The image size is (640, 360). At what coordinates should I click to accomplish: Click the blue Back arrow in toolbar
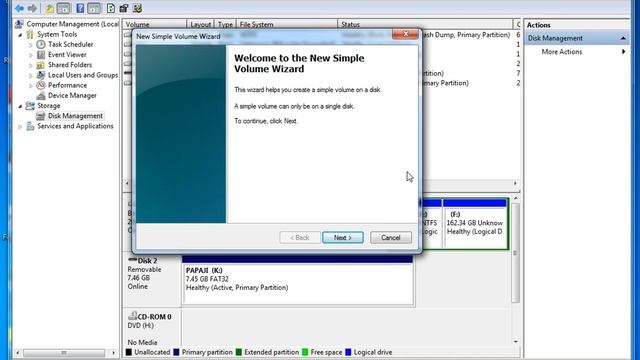19,8
